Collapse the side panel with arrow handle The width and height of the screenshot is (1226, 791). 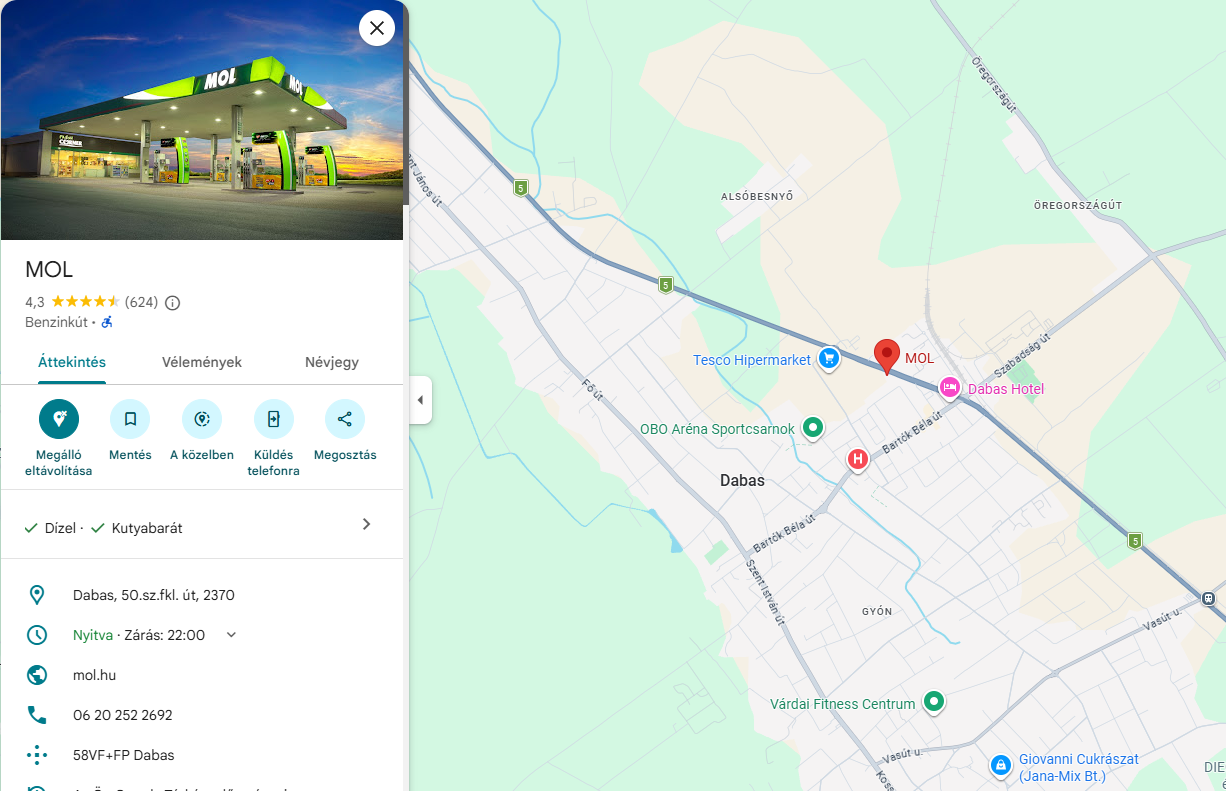pyautogui.click(x=420, y=400)
